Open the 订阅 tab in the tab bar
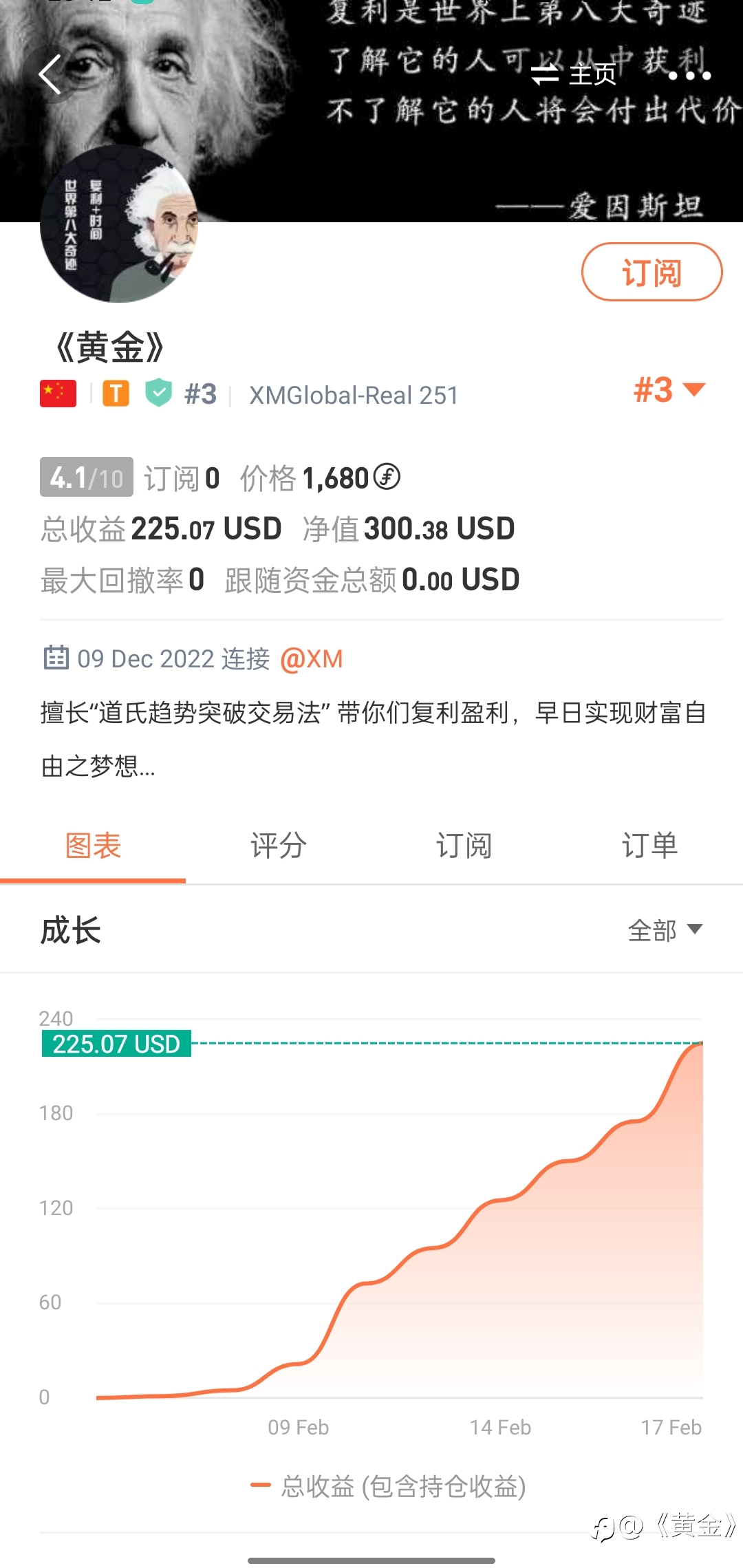743x1568 pixels. [x=464, y=846]
